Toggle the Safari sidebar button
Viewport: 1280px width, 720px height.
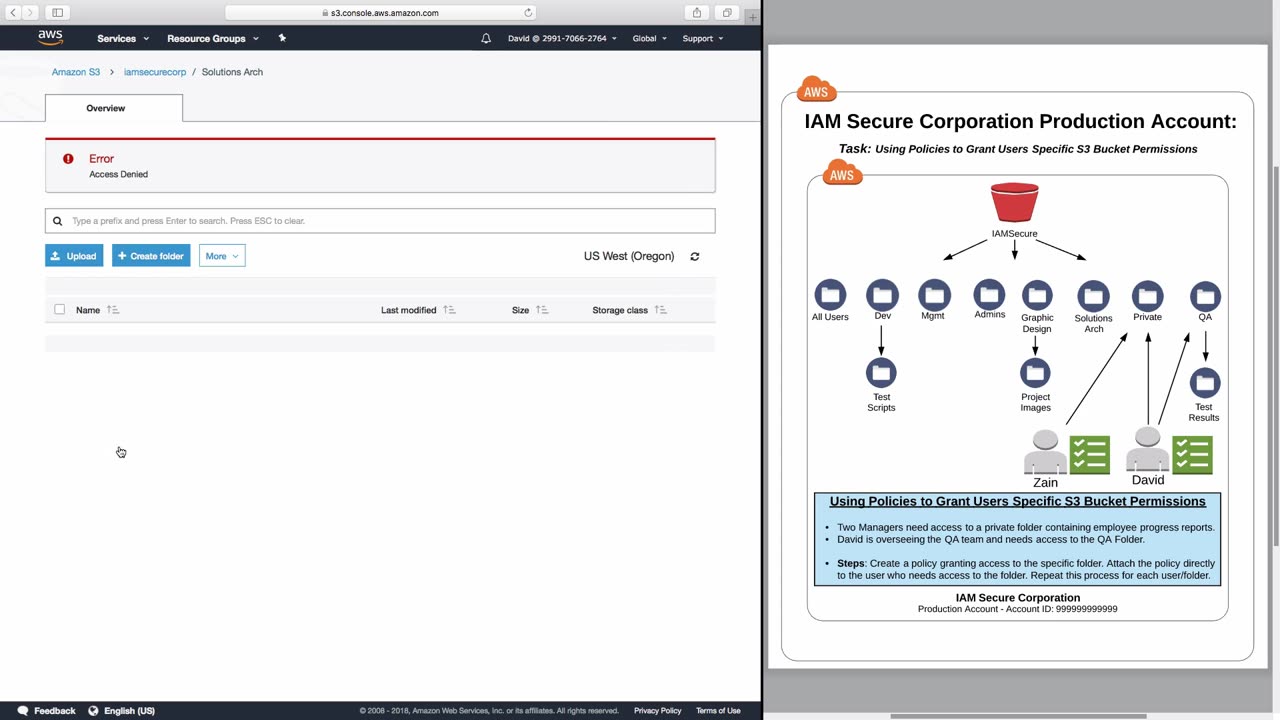coord(58,13)
